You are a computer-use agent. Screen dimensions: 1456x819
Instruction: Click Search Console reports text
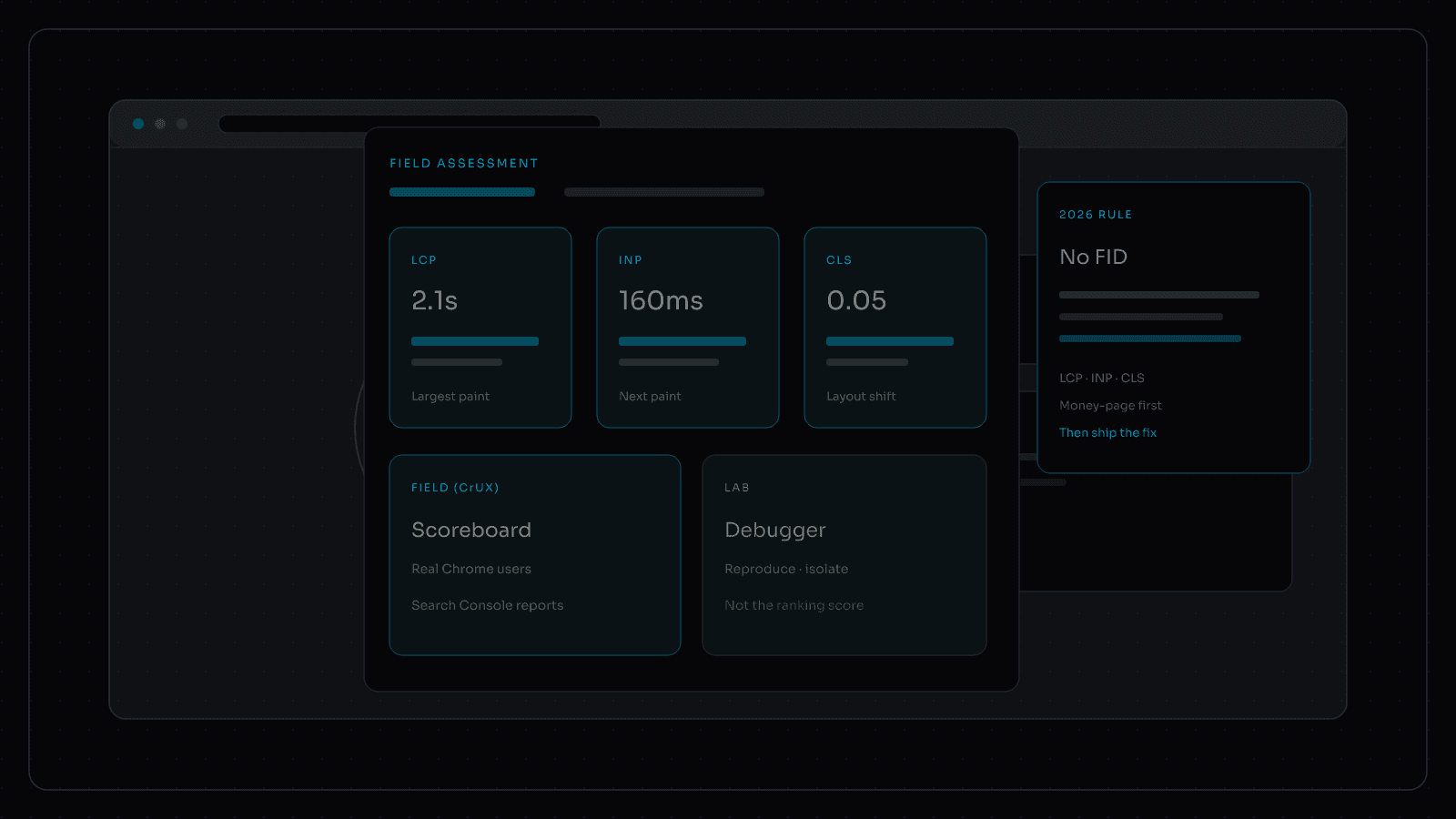pos(488,605)
